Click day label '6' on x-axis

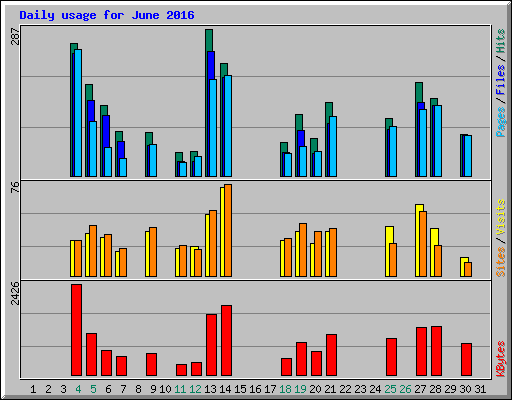(108, 389)
